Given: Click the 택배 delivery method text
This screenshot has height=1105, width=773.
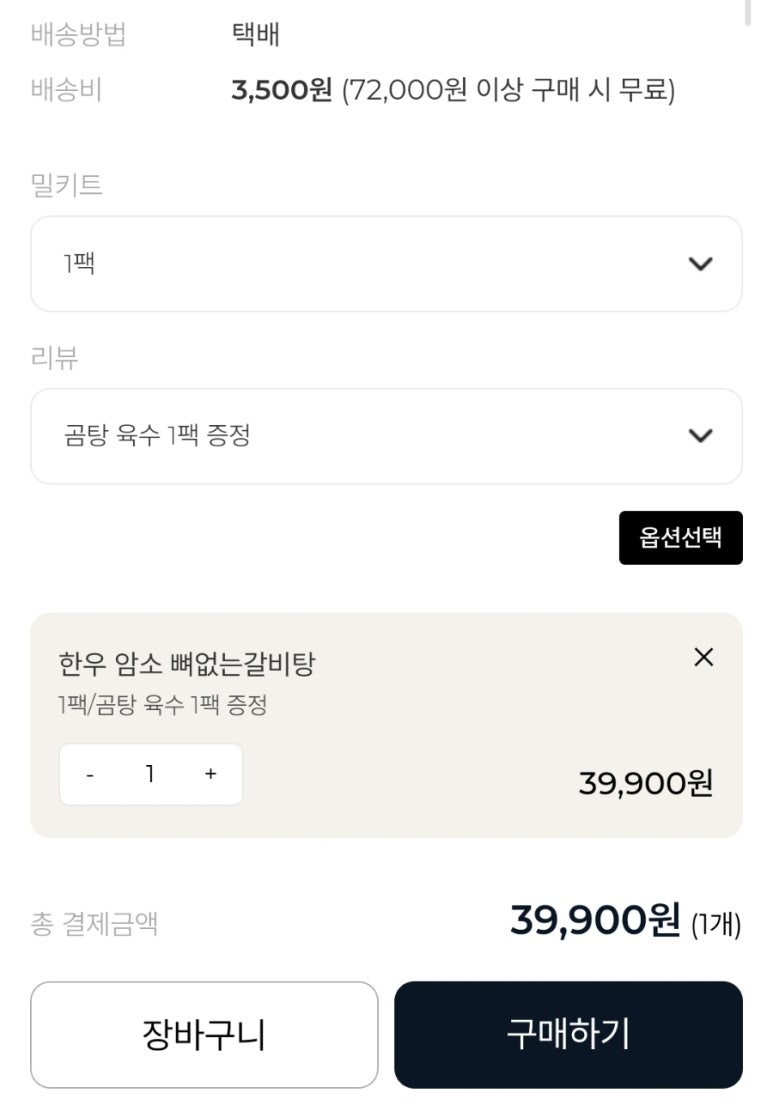Looking at the screenshot, I should (x=255, y=35).
